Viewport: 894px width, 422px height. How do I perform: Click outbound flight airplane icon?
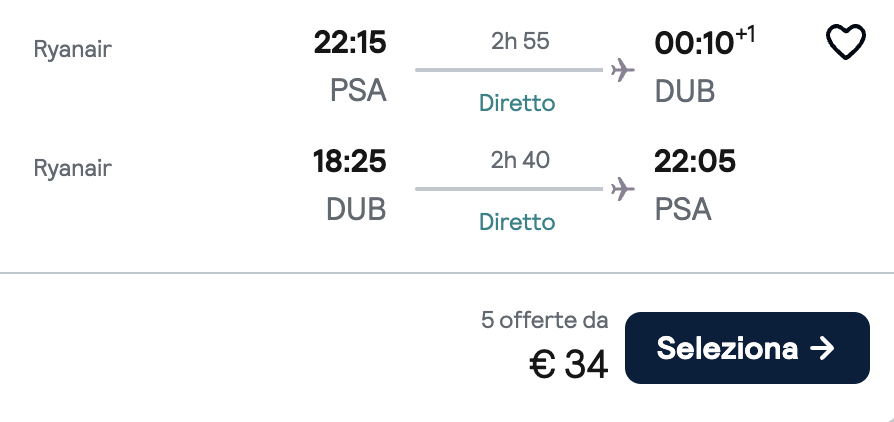[x=623, y=70]
